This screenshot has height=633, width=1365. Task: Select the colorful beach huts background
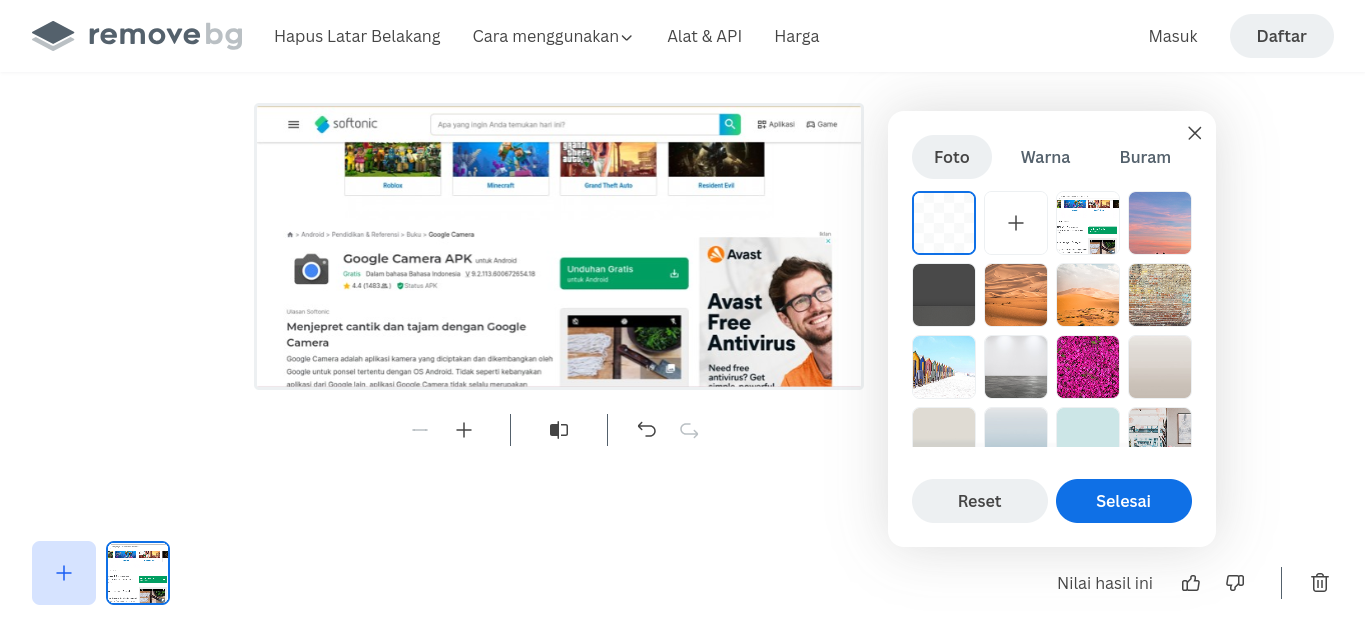944,367
